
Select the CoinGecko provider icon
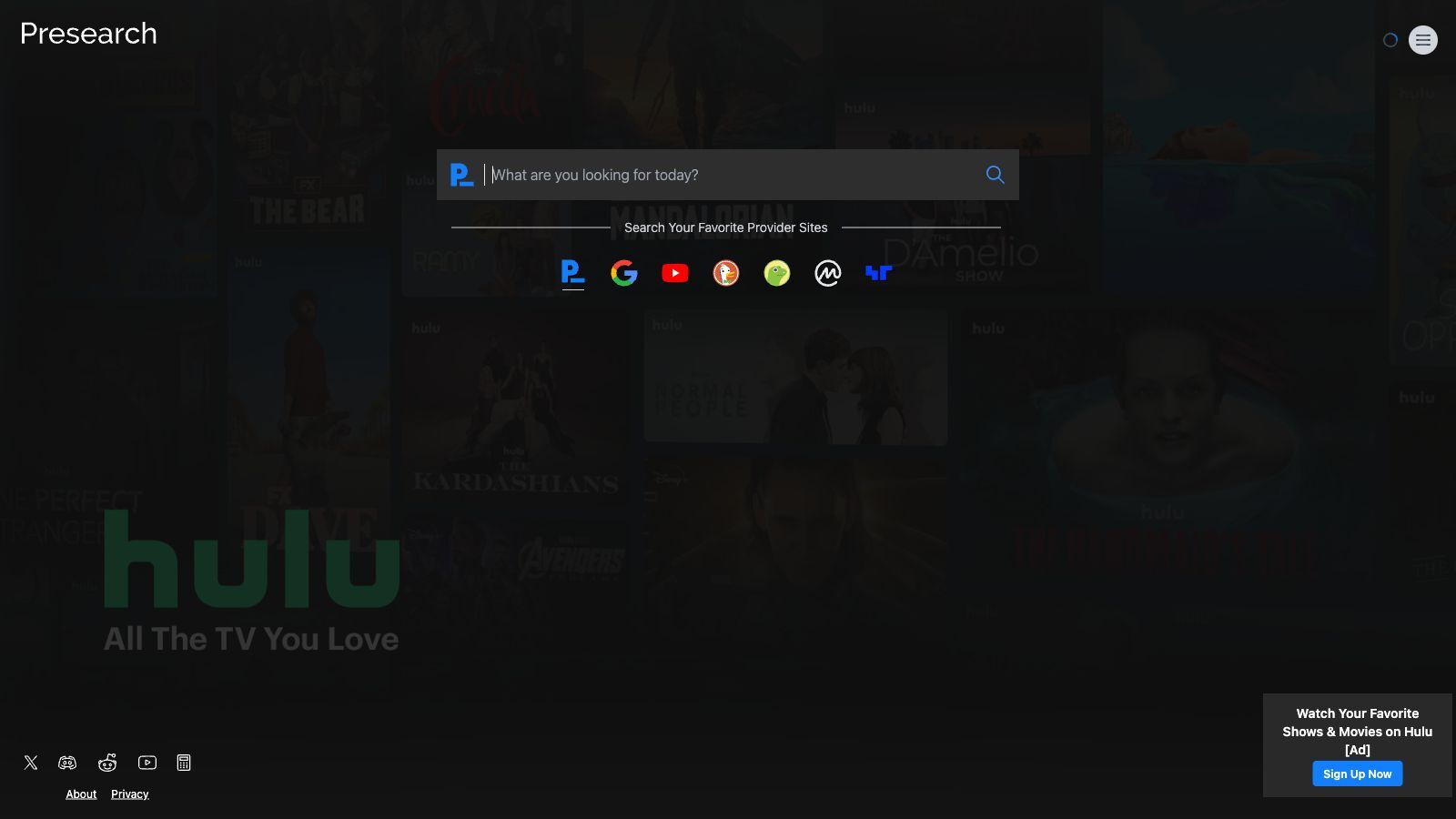776,272
